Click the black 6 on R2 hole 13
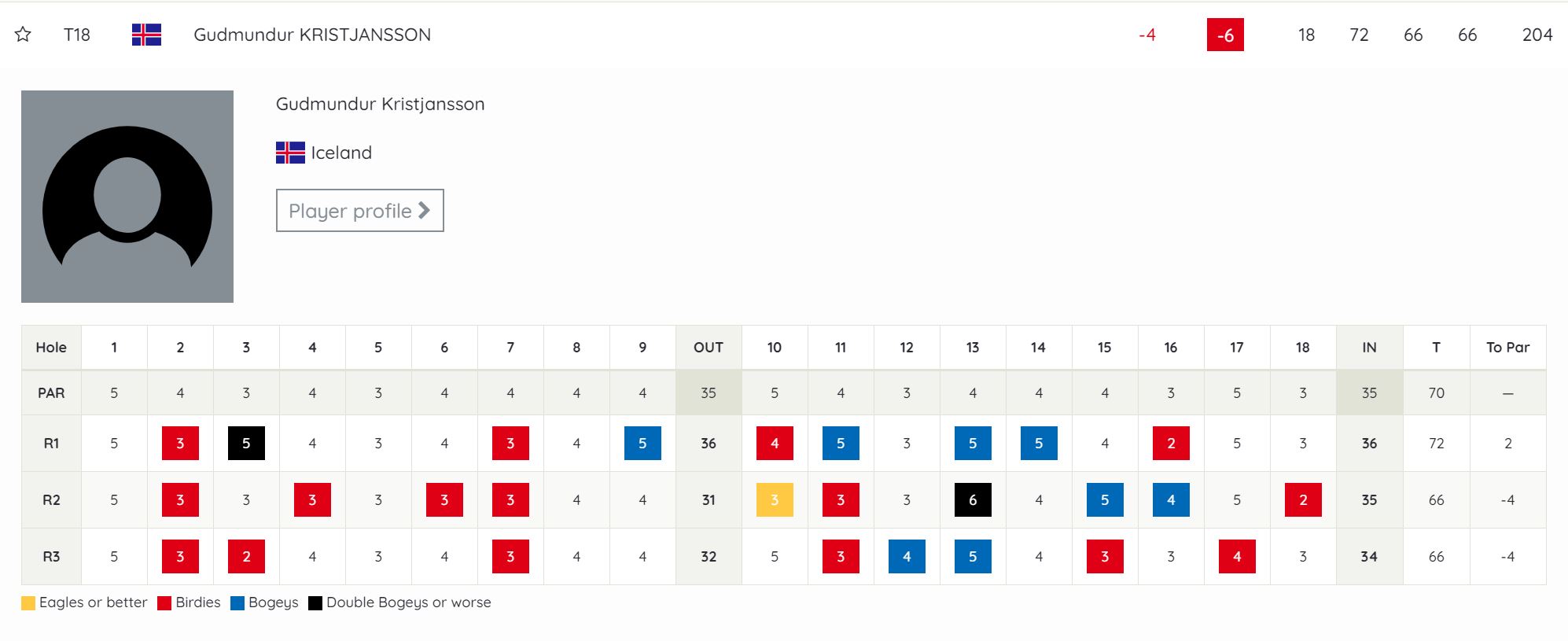1568x641 pixels. [973, 500]
